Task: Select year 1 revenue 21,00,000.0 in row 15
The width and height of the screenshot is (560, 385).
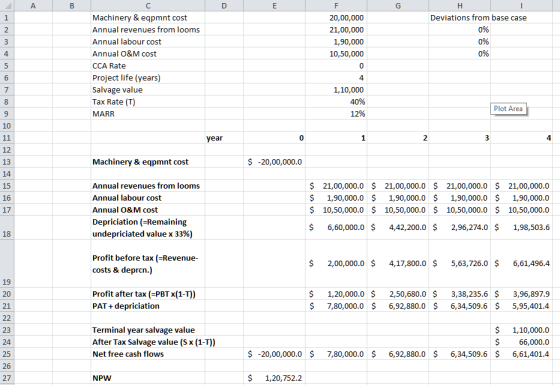Action: point(336,186)
